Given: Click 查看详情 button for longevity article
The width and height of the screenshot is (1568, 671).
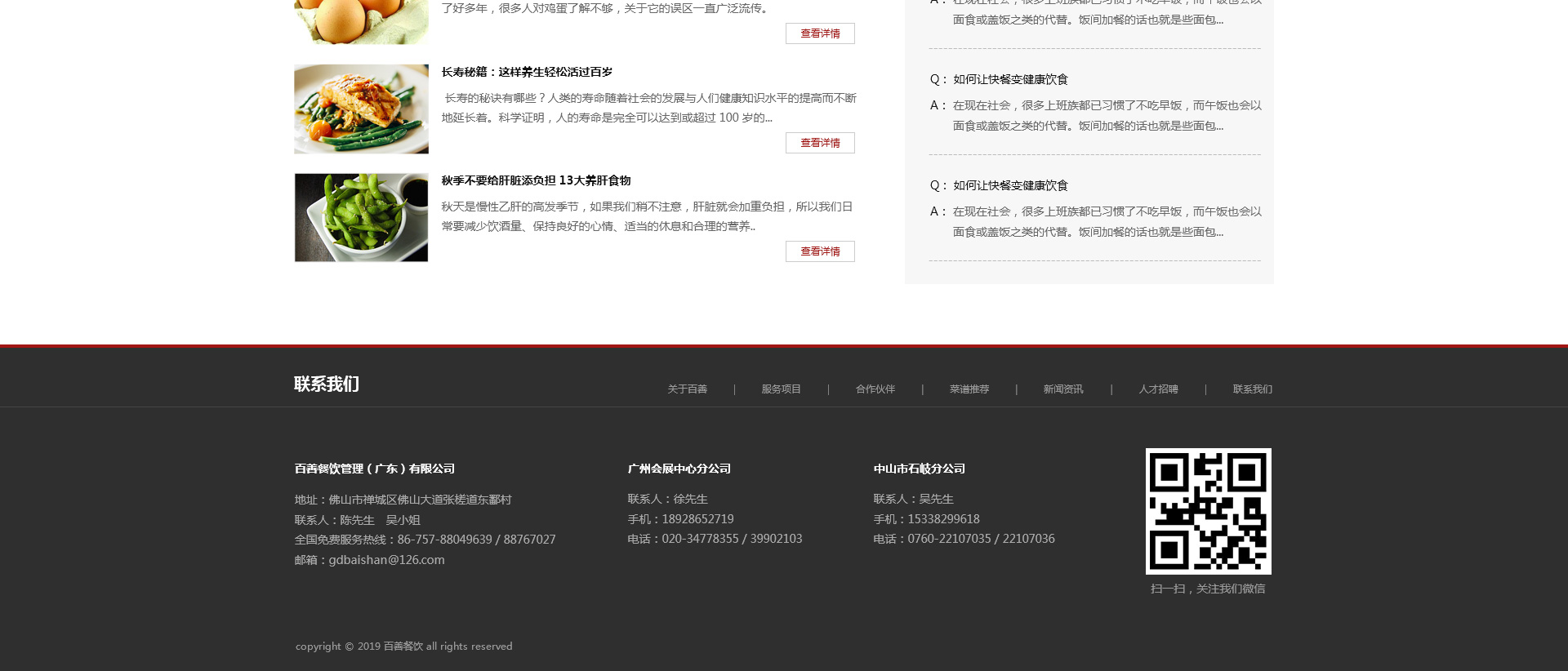Looking at the screenshot, I should 820,143.
